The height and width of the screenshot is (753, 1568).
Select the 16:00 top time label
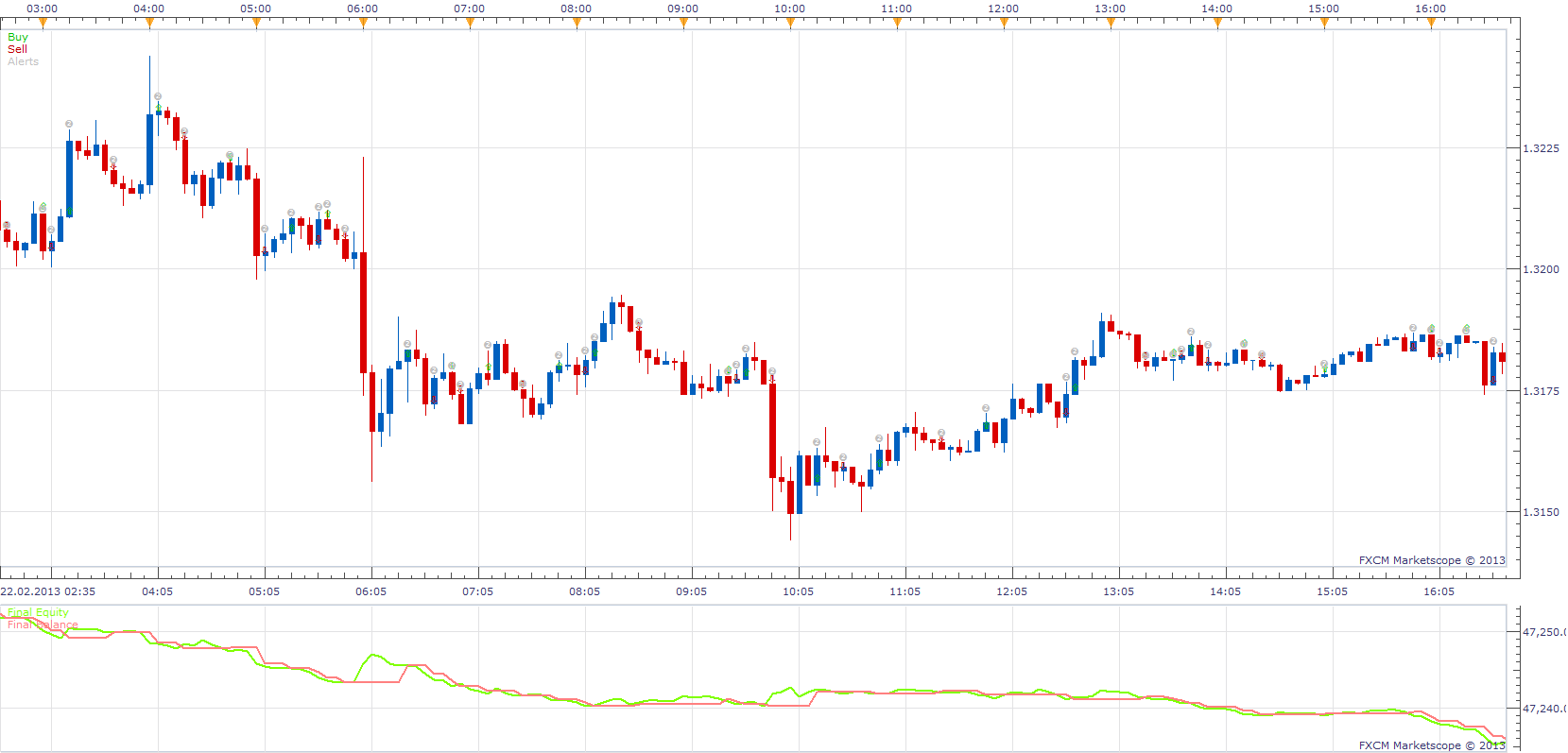point(1431,9)
